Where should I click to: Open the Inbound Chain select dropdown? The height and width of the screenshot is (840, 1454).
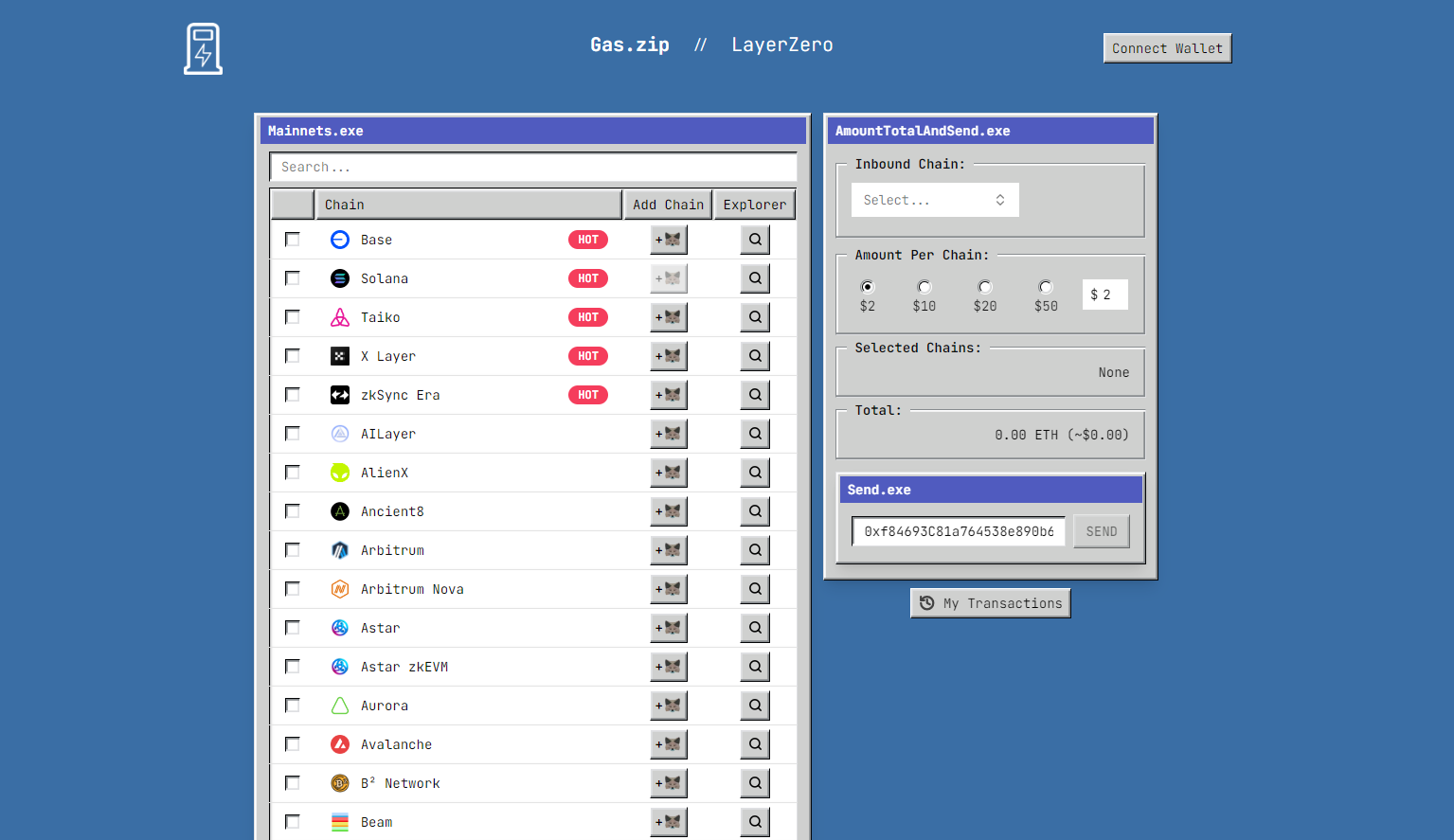coord(935,200)
